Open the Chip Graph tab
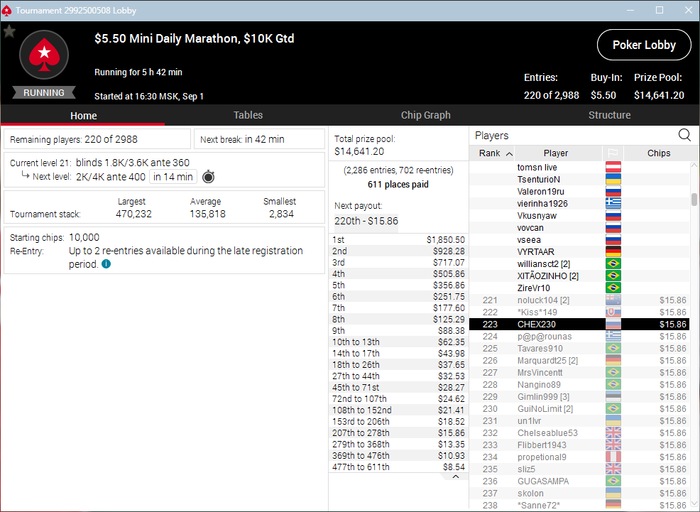The height and width of the screenshot is (512, 700). point(425,115)
